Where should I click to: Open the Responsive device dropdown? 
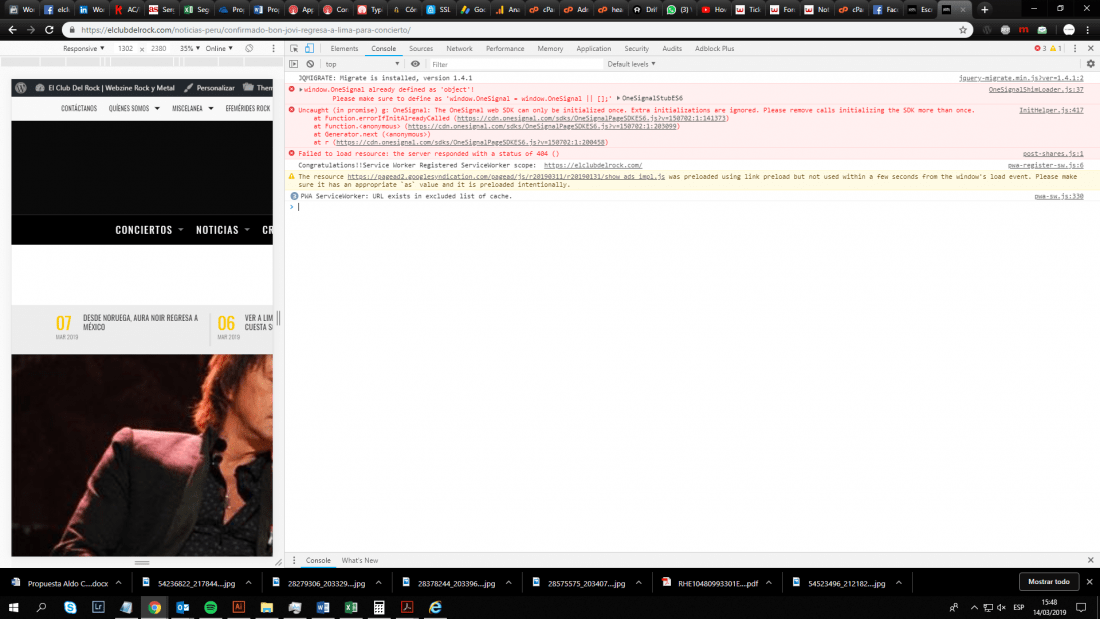pos(83,48)
